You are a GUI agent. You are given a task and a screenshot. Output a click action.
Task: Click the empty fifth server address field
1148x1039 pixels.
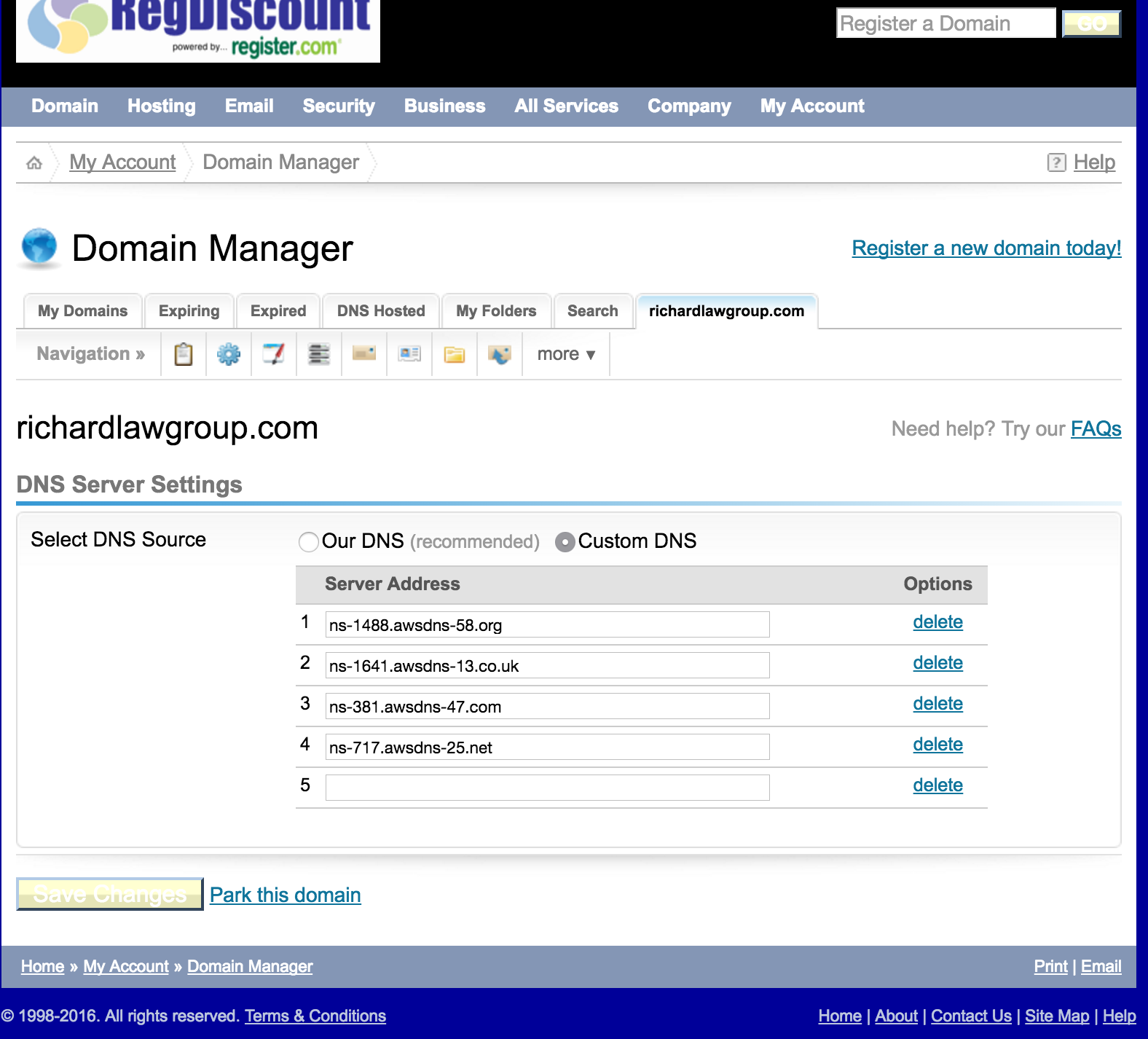547,788
